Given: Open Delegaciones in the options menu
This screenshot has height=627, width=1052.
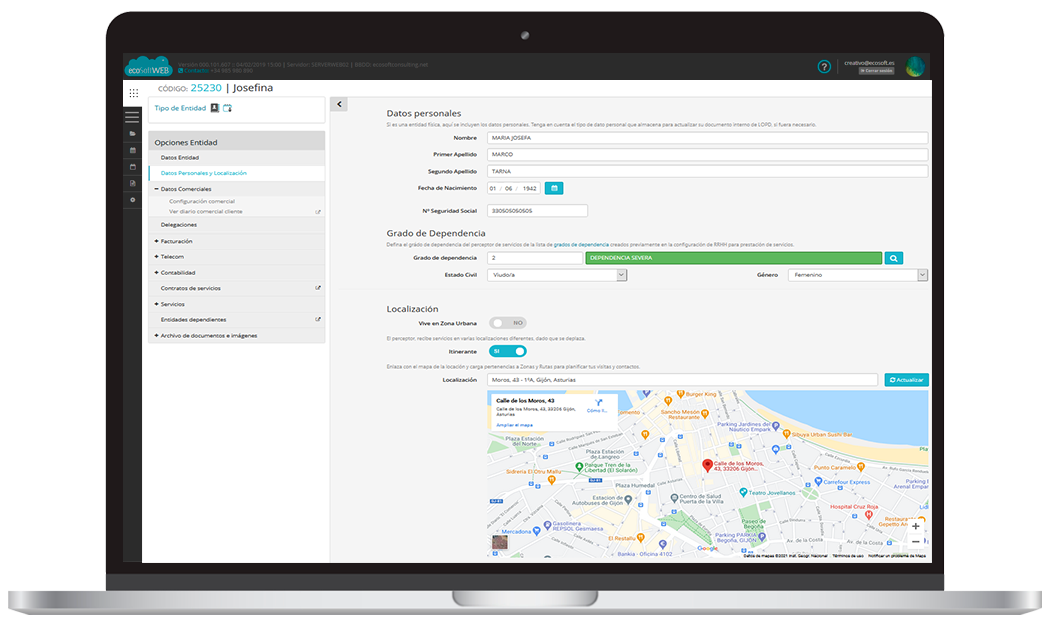Looking at the screenshot, I should [x=179, y=225].
